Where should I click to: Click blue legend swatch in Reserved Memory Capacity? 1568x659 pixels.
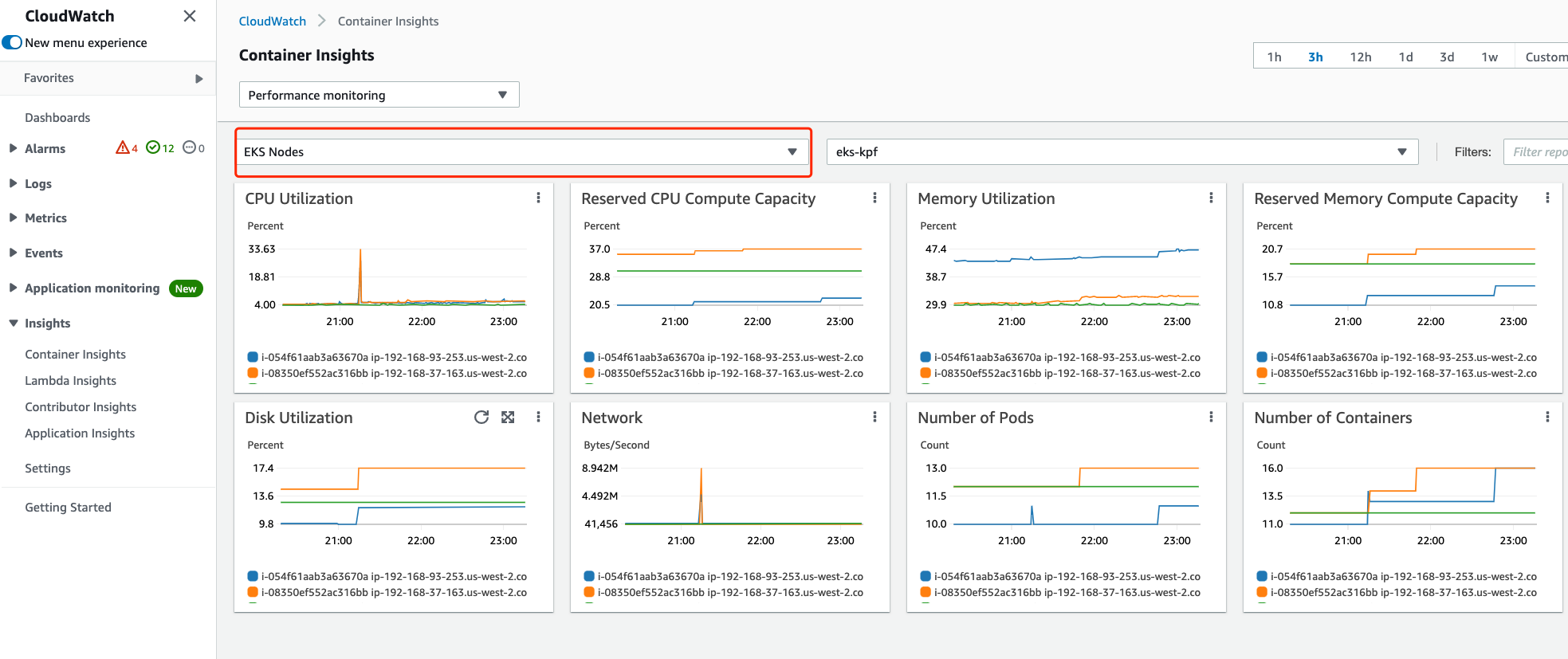(x=1262, y=357)
